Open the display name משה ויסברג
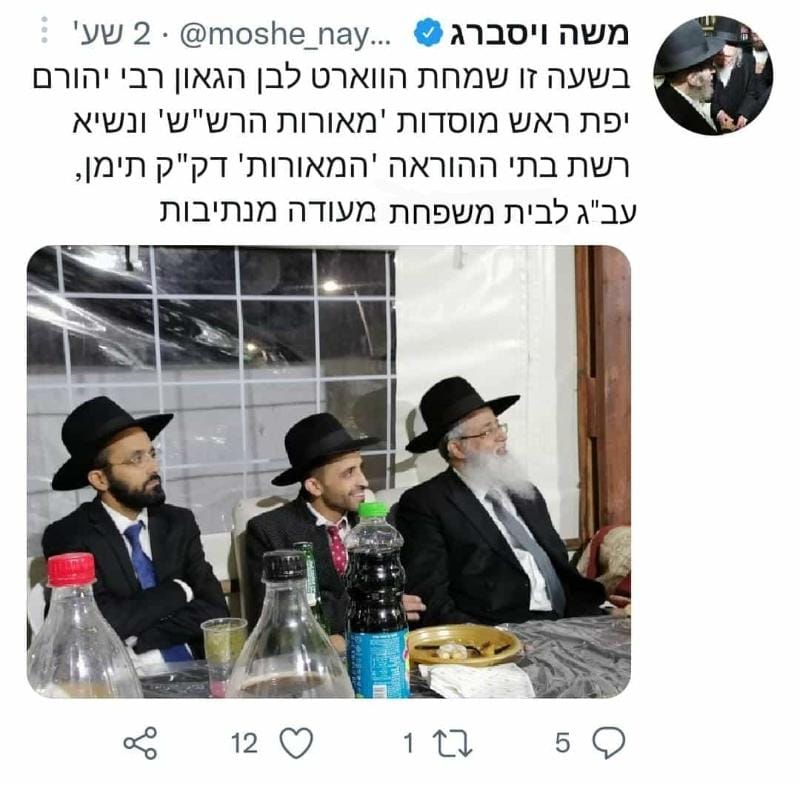 click(x=539, y=34)
